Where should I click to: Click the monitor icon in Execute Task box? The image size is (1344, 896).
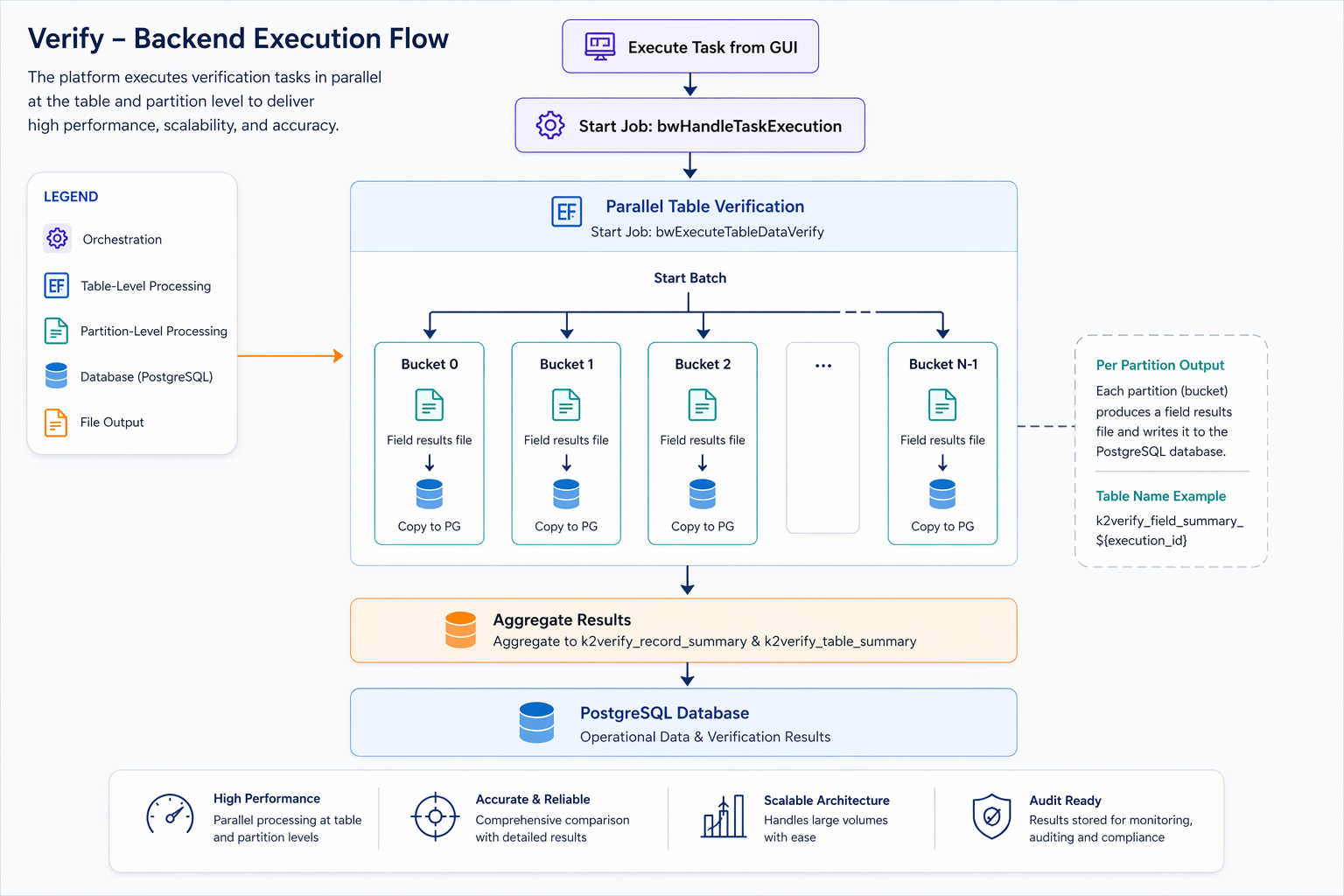[x=600, y=46]
